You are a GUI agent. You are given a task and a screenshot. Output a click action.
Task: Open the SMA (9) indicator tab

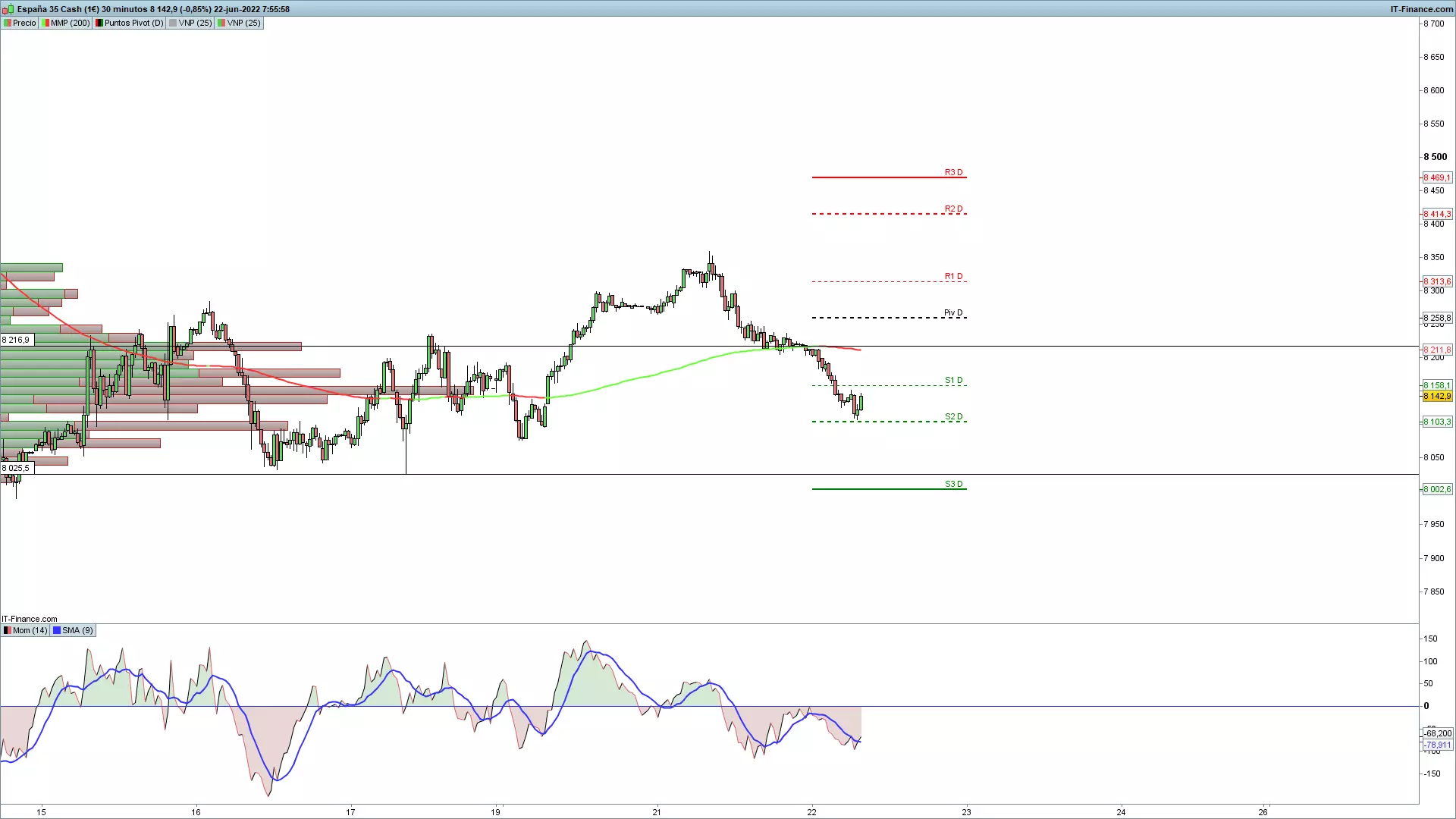74,630
